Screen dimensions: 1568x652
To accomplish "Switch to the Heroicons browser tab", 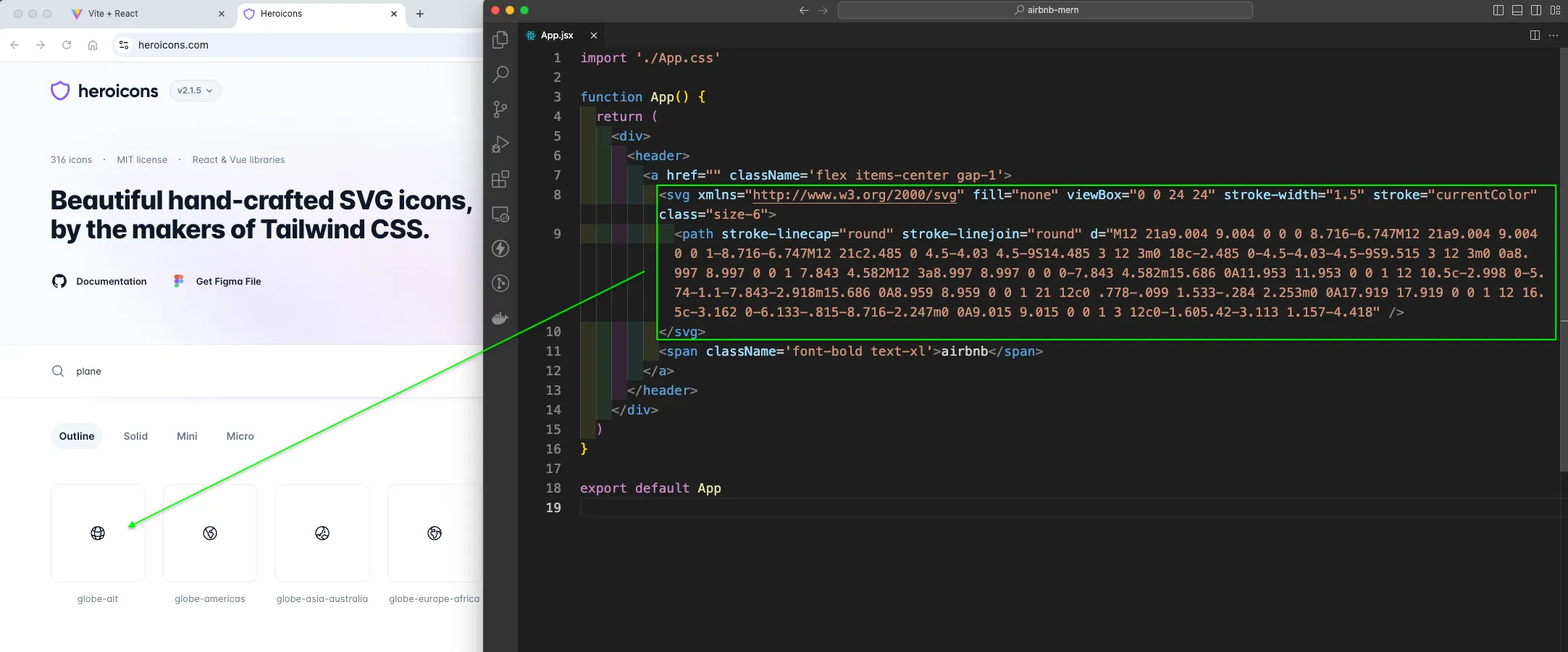I will tap(321, 14).
